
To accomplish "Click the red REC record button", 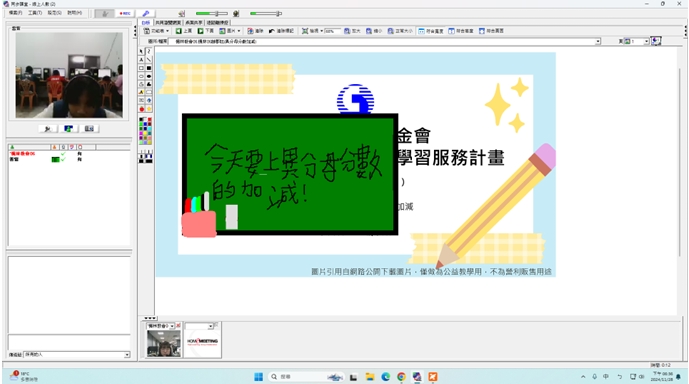I will pyautogui.click(x=125, y=14).
